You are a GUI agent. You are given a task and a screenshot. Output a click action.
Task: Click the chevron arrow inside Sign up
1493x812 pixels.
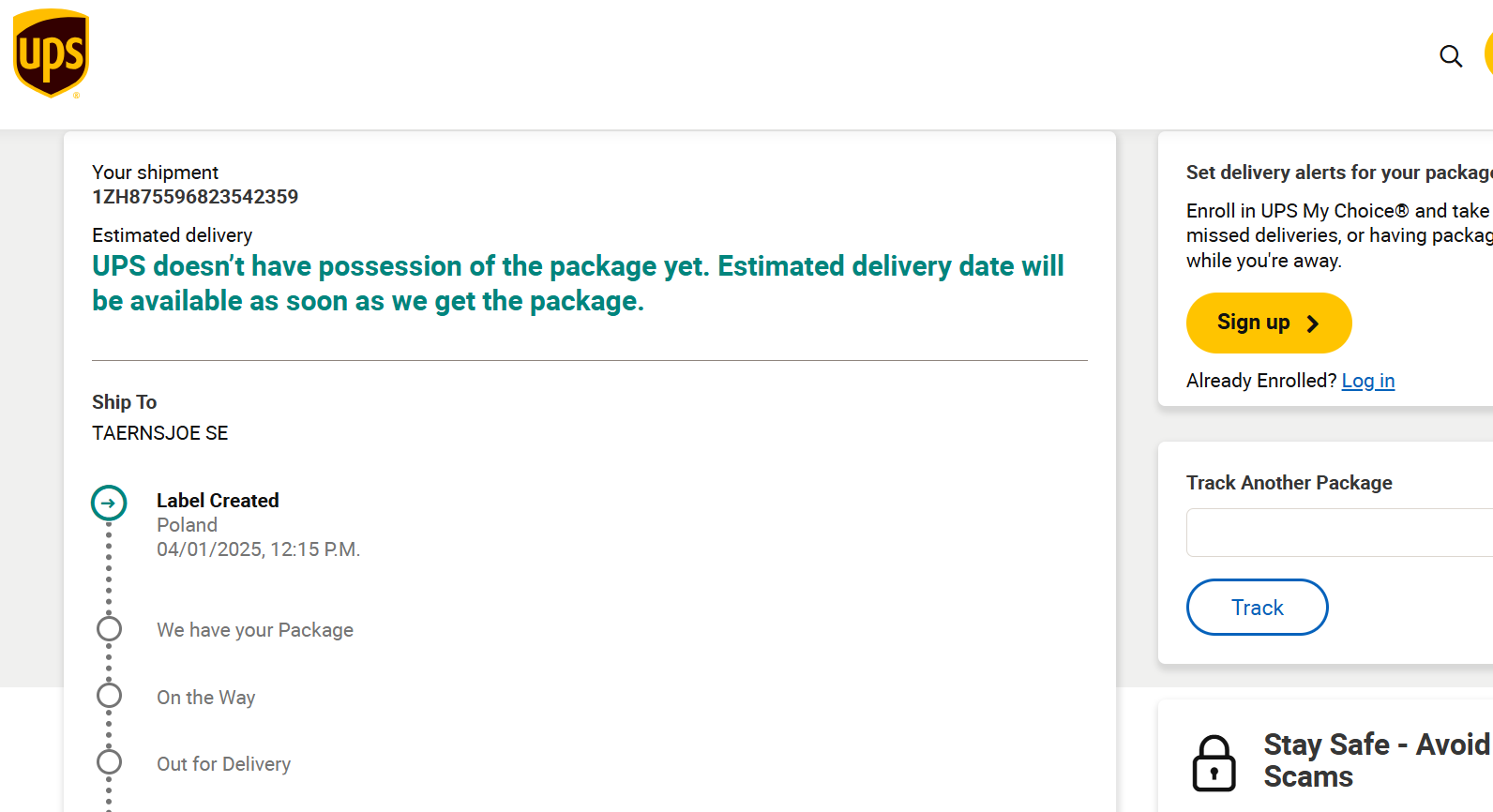(x=1313, y=323)
